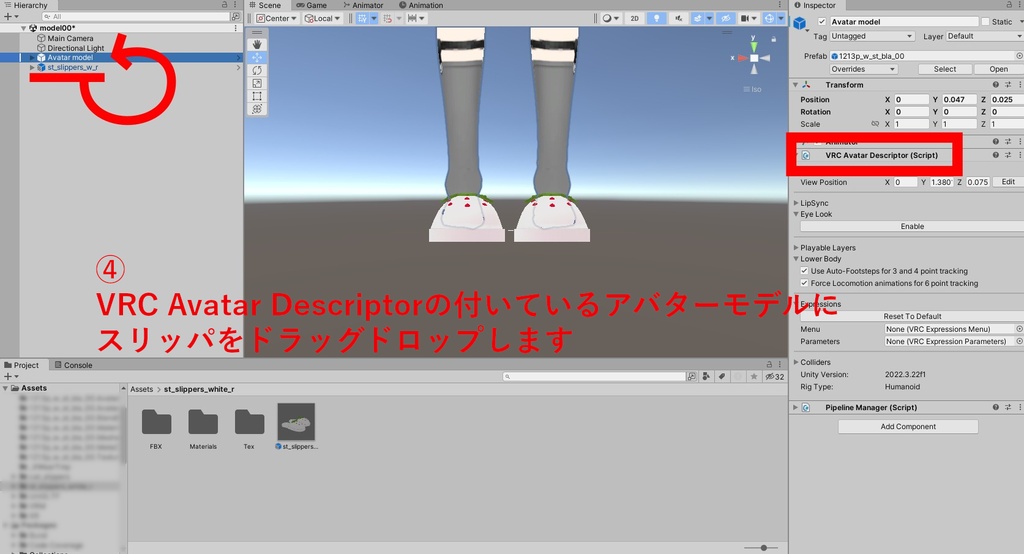Expand st_slippers_w_r in Hierarchy
Screen dimensions: 1024x554
32,67
